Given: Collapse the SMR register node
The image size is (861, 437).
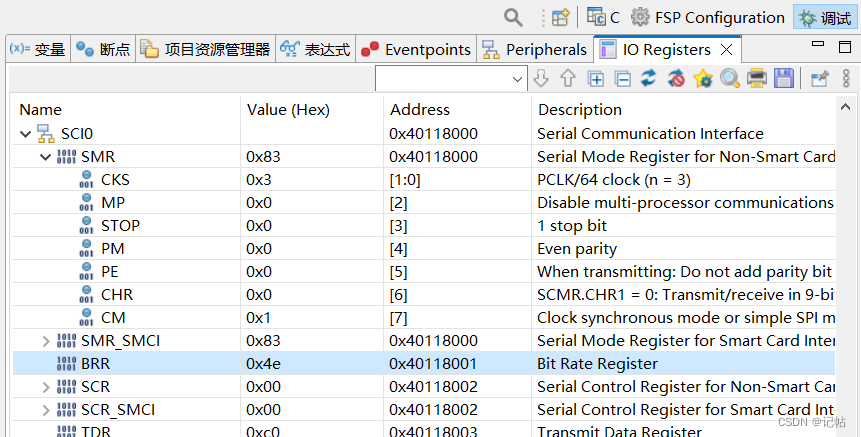Looking at the screenshot, I should coord(45,156).
